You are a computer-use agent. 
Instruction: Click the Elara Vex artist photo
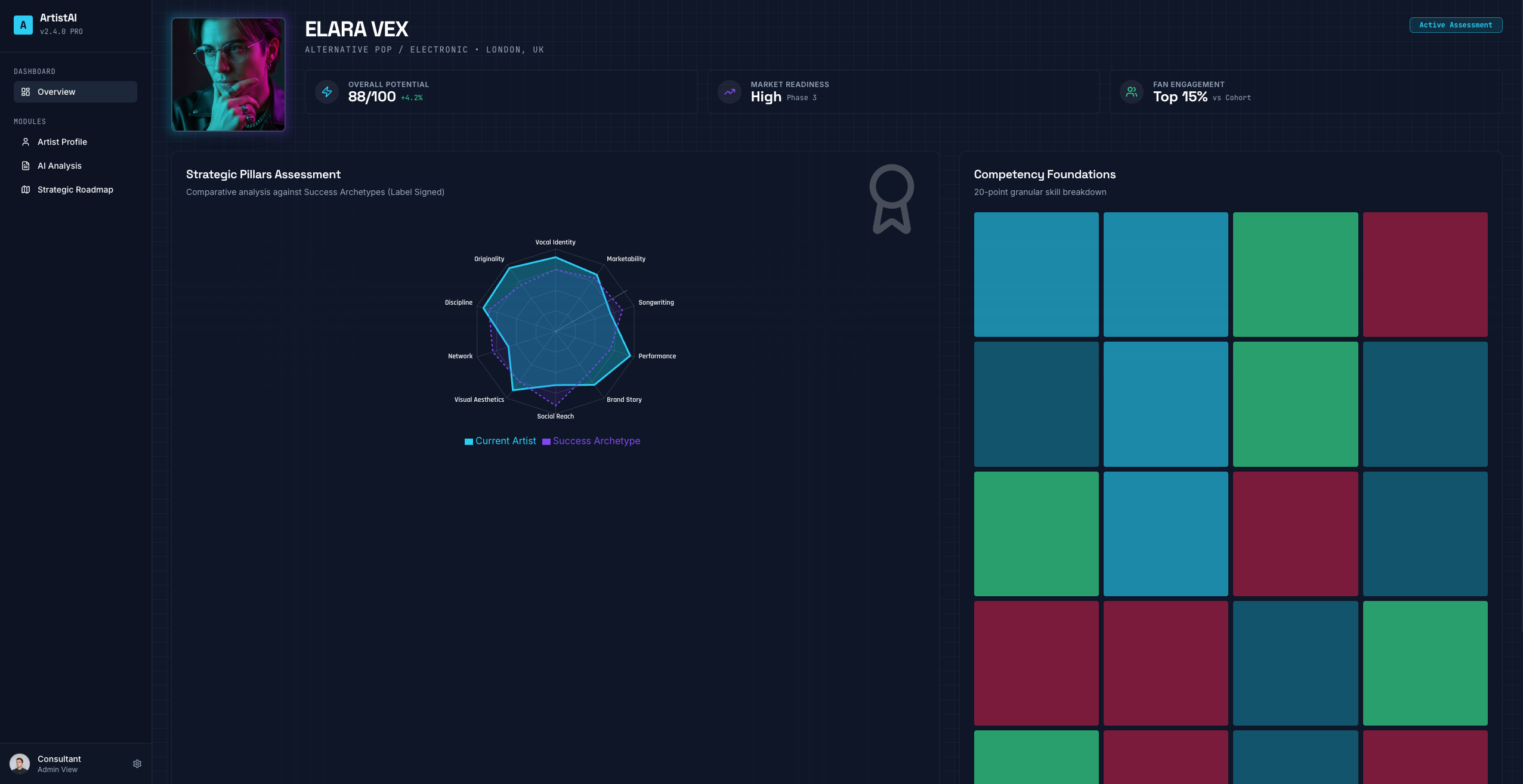coord(228,75)
